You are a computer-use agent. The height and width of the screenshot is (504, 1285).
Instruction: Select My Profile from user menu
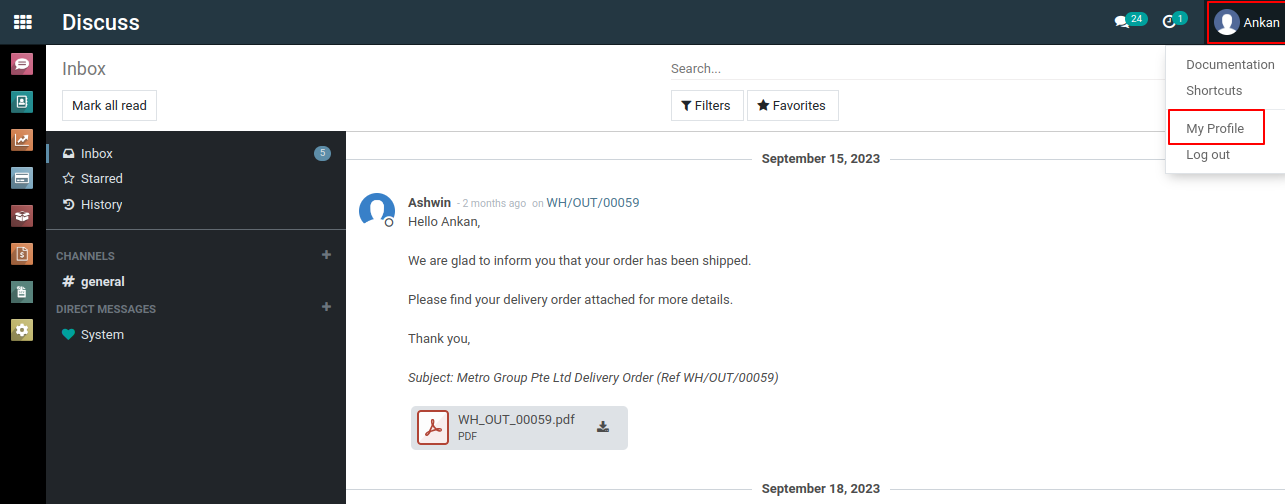(x=1215, y=128)
